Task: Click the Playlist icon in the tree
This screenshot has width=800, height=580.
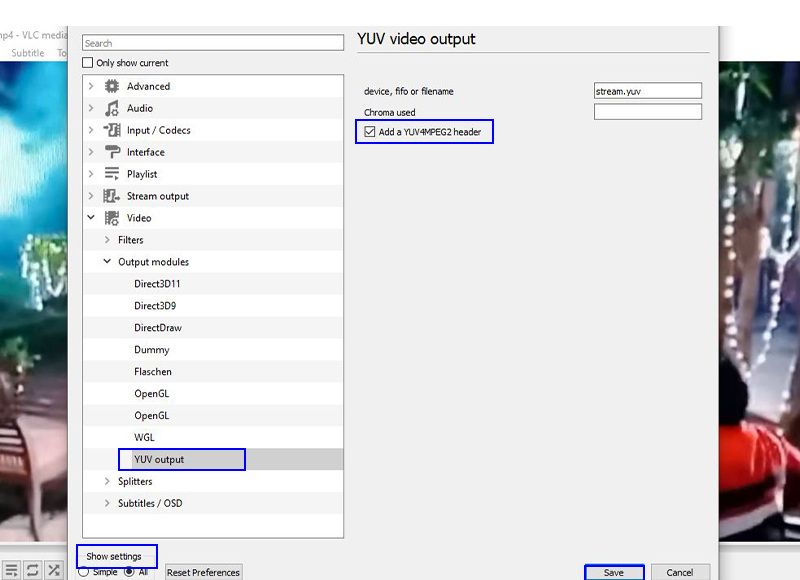Action: [x=112, y=175]
